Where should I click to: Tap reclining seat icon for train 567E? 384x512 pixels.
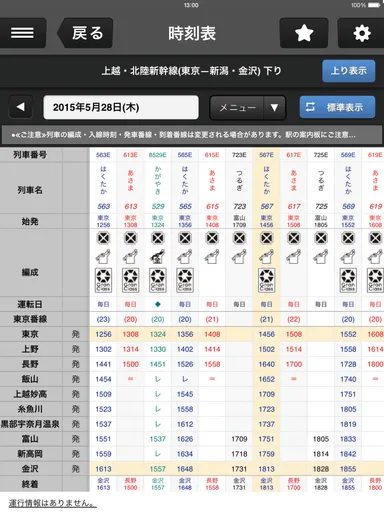(266, 256)
